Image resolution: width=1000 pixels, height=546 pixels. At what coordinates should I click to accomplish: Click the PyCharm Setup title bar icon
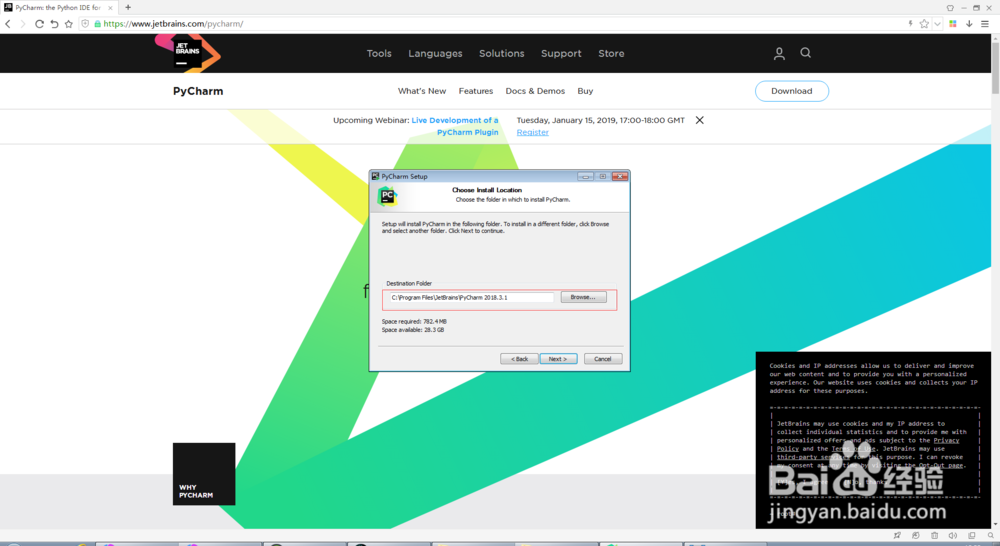(x=376, y=177)
